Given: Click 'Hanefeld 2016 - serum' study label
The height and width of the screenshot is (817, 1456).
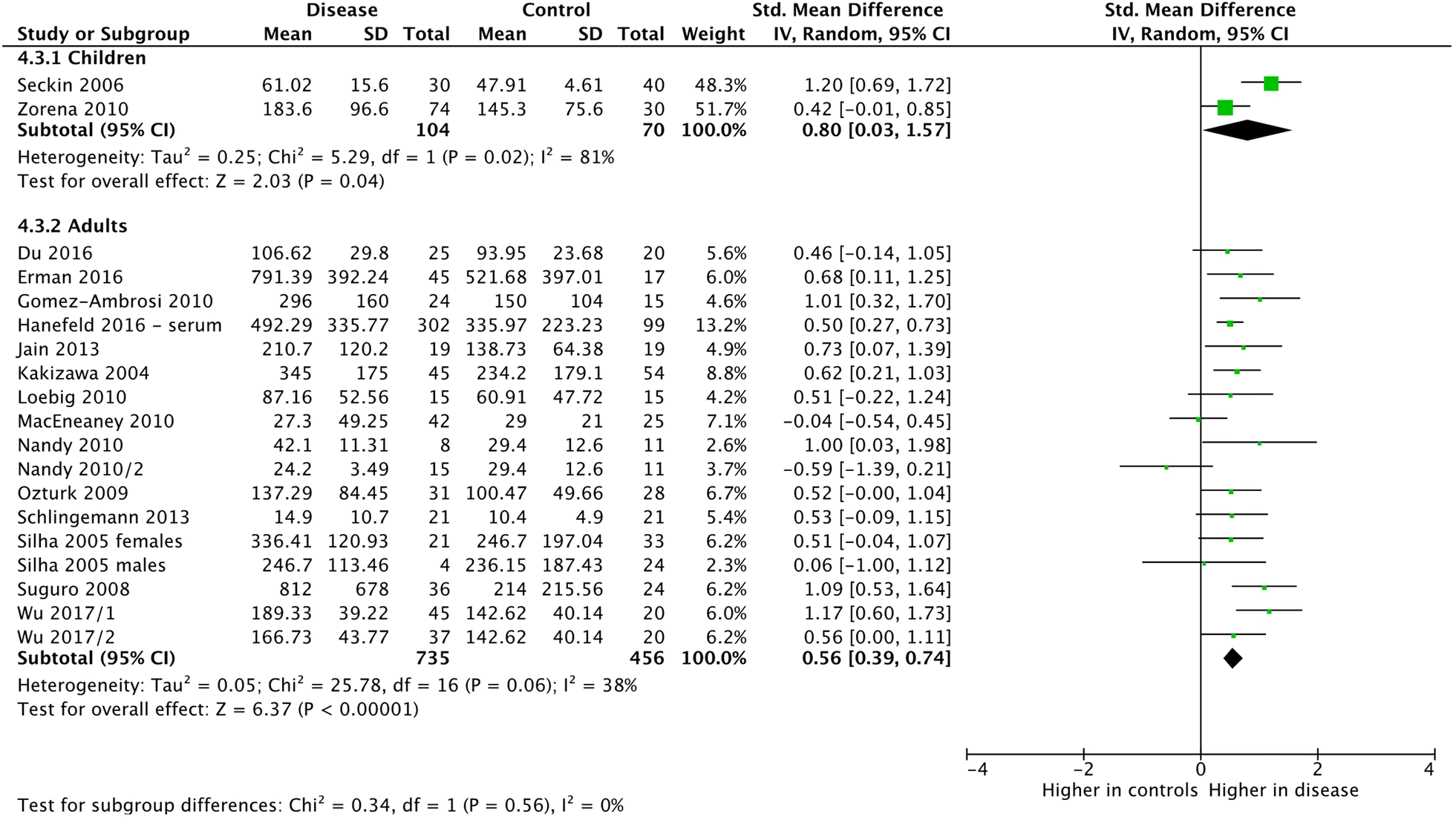Looking at the screenshot, I should pyautogui.click(x=120, y=325).
